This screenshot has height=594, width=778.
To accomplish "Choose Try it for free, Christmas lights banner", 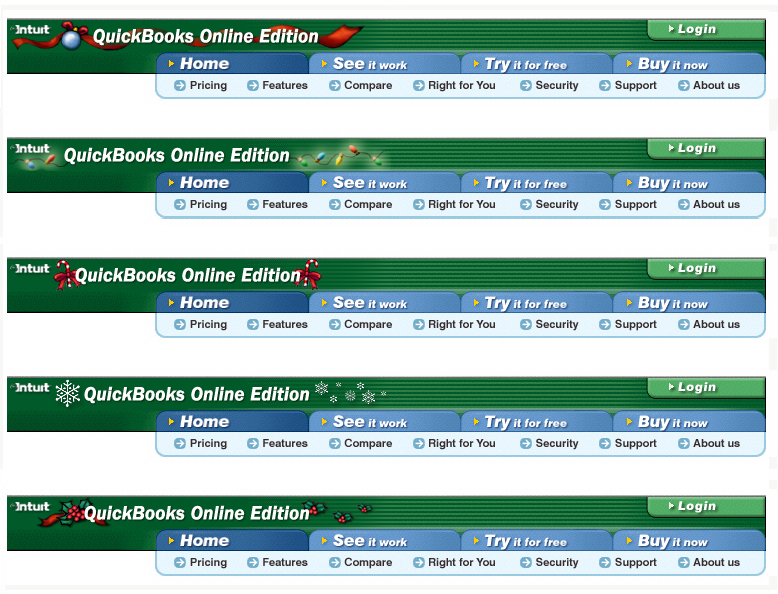I will point(537,183).
